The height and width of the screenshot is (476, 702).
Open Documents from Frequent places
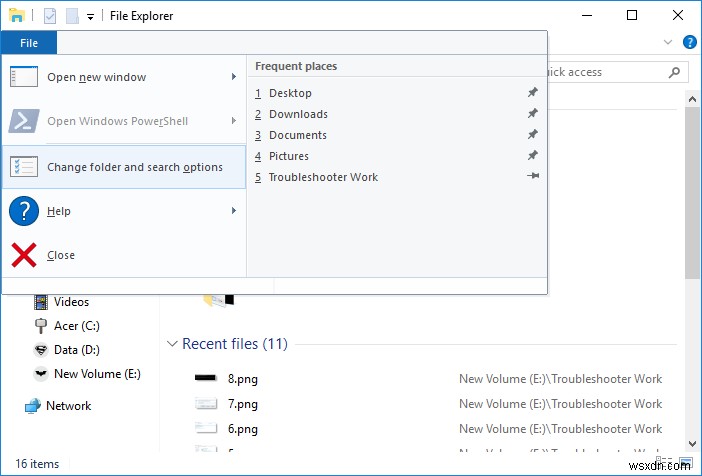point(298,135)
